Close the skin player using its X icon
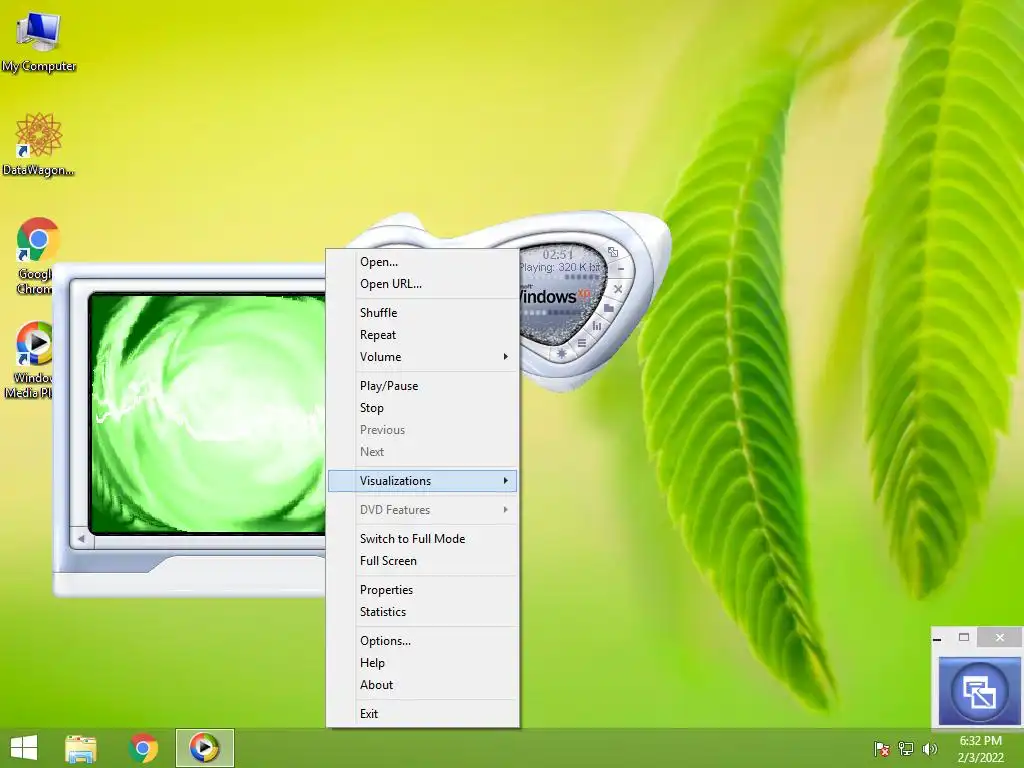The height and width of the screenshot is (768, 1024). [618, 289]
